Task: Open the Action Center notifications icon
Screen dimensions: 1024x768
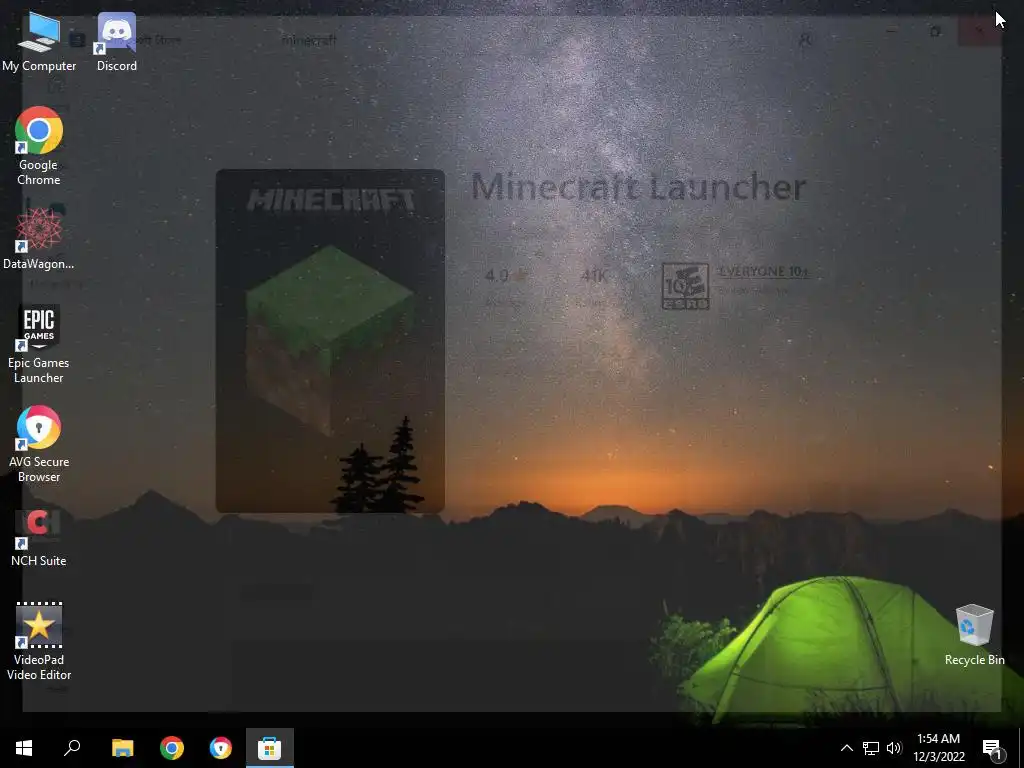Action: coord(993,748)
